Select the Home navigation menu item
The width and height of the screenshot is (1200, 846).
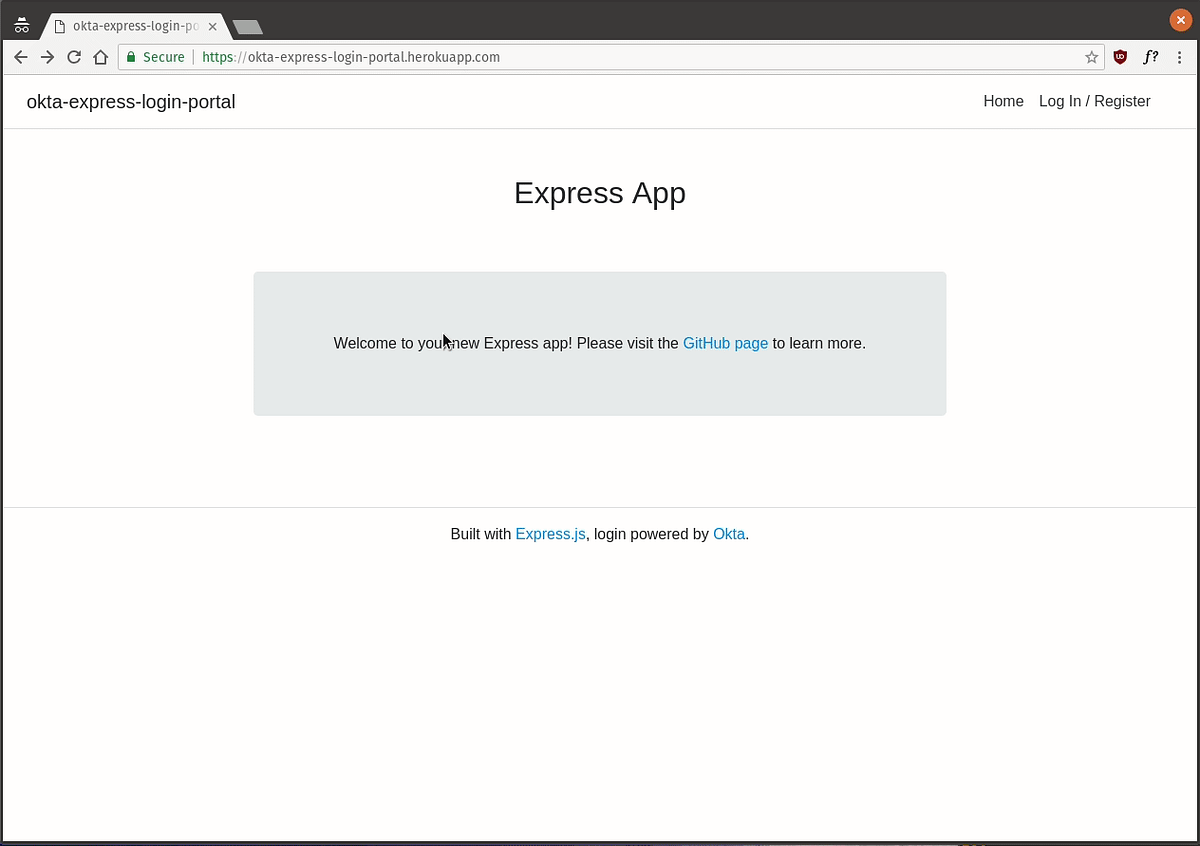1003,101
